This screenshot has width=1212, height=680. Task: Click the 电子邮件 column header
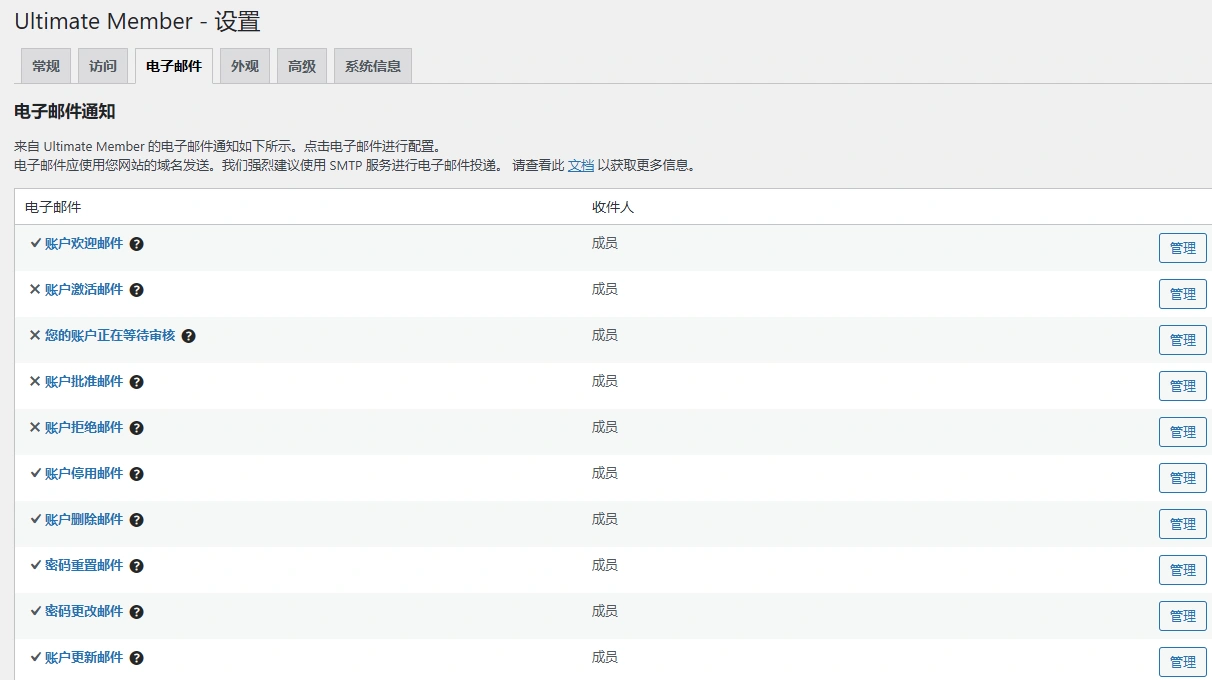tap(48, 207)
